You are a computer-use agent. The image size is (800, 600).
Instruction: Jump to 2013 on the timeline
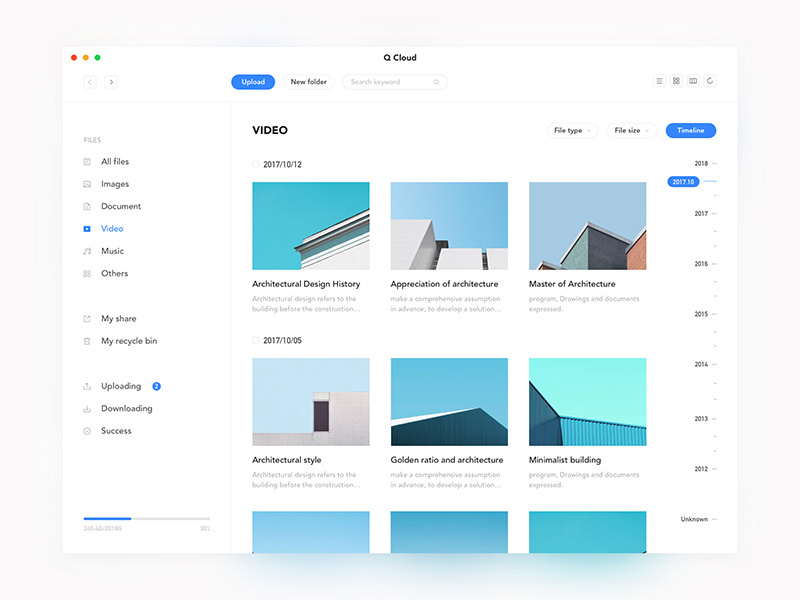[701, 419]
